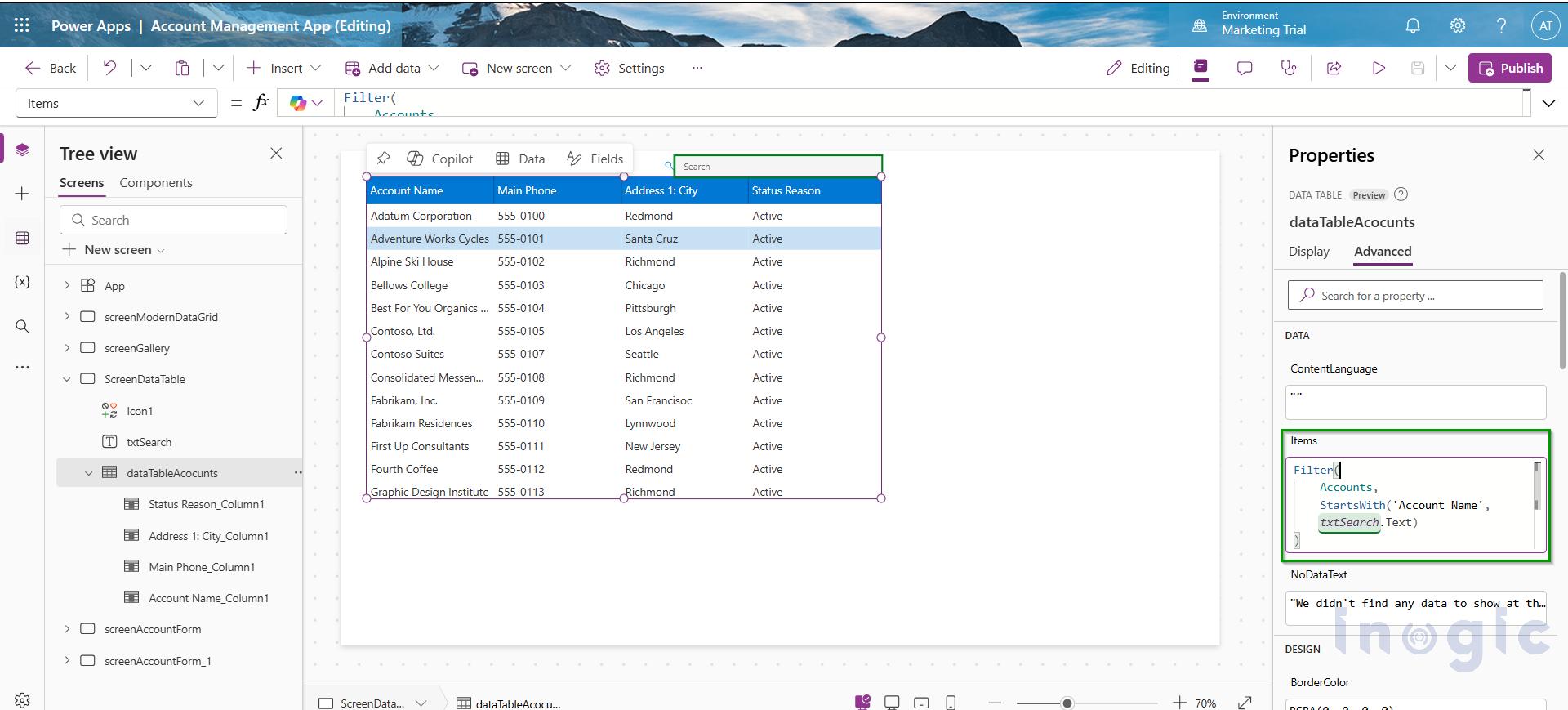Screen dimensions: 1568x710
Task: Collapse the dataTableAcocunts node
Action: point(89,473)
